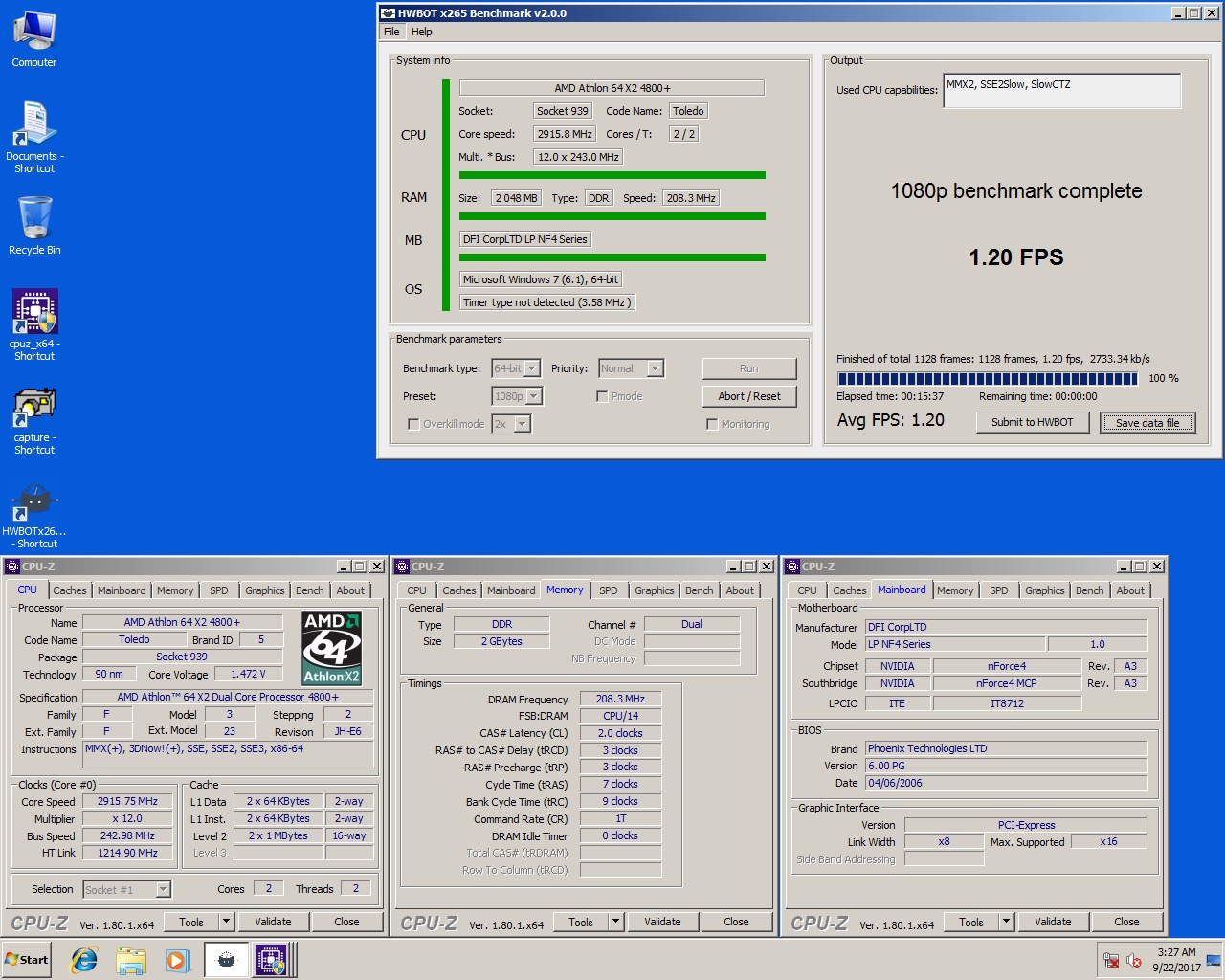1225x980 pixels.
Task: Click Close in the Mainboard CPU-Z window
Action: tap(1126, 922)
